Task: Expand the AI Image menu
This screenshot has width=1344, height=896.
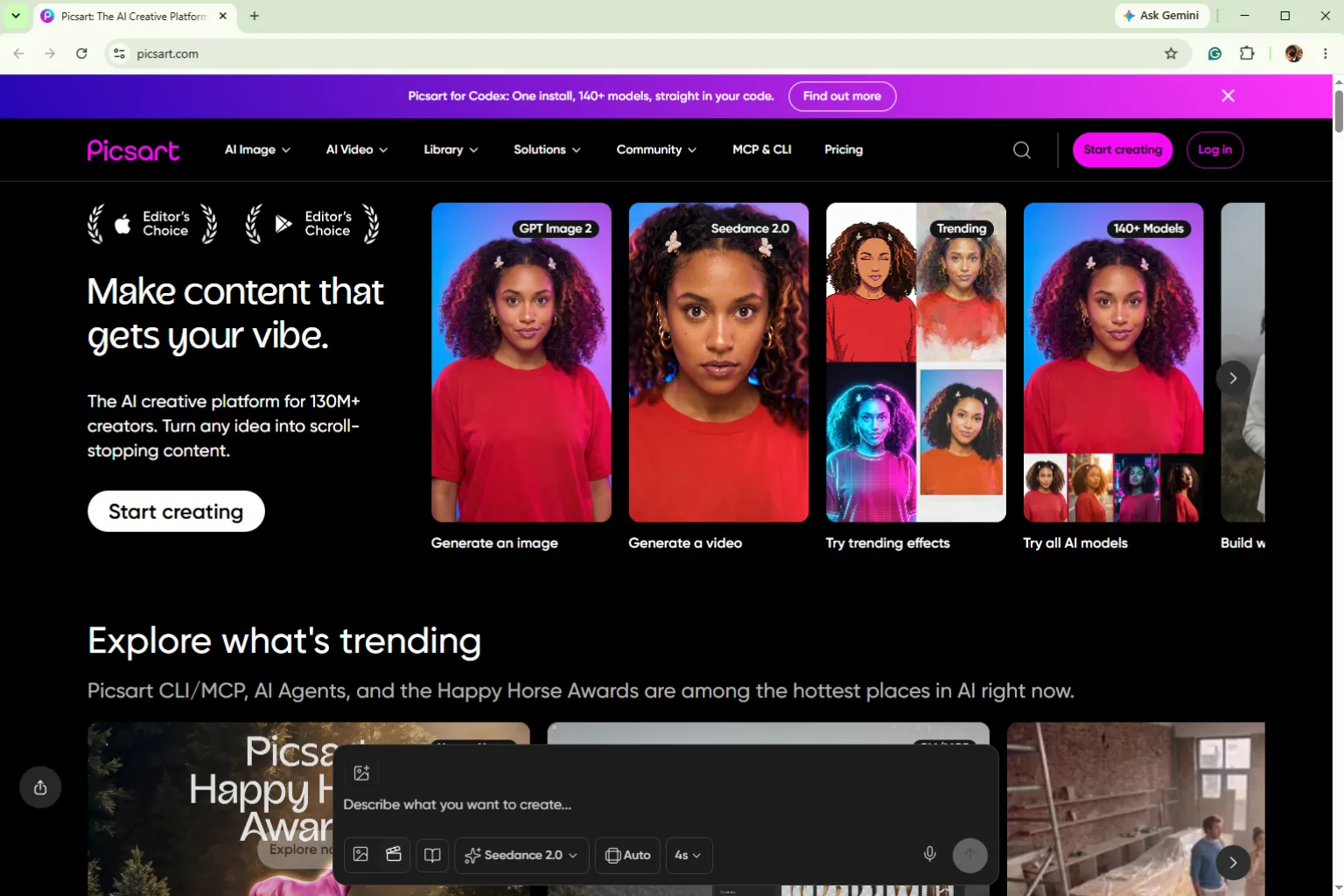Action: pyautogui.click(x=257, y=150)
